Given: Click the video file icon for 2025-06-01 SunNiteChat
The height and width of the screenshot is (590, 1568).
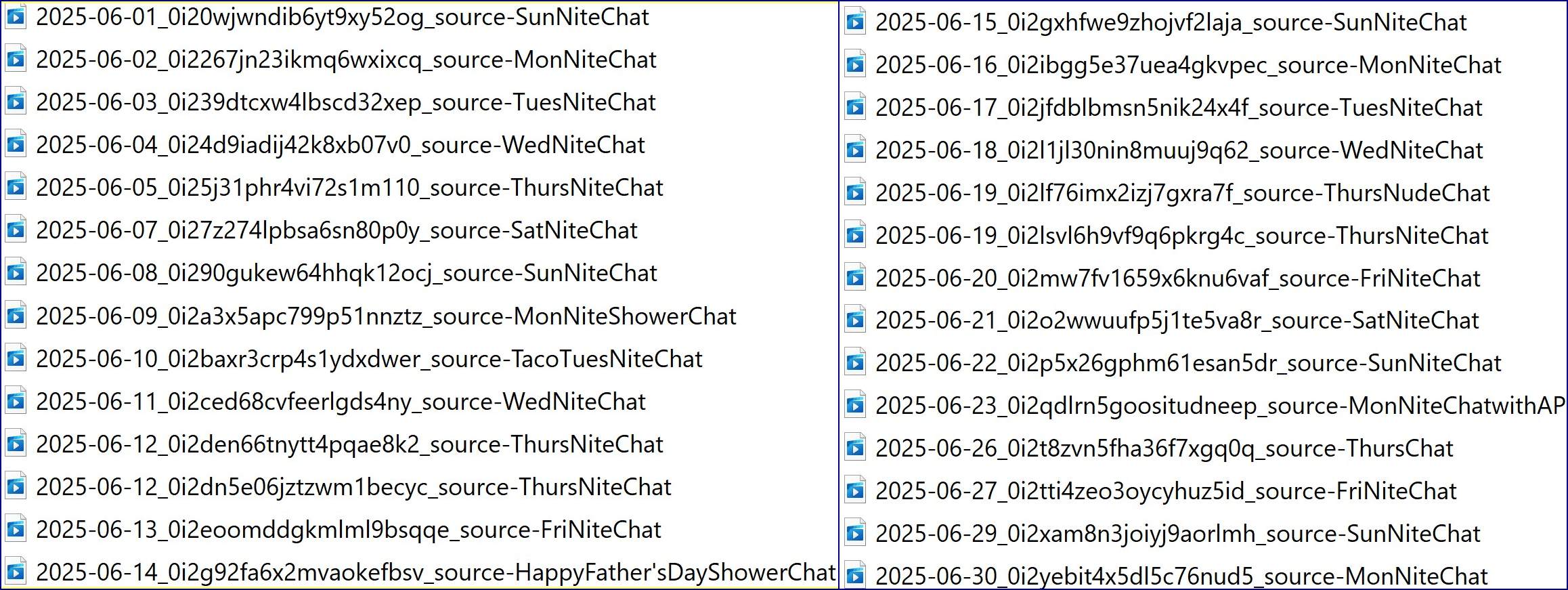Looking at the screenshot, I should pyautogui.click(x=16, y=16).
